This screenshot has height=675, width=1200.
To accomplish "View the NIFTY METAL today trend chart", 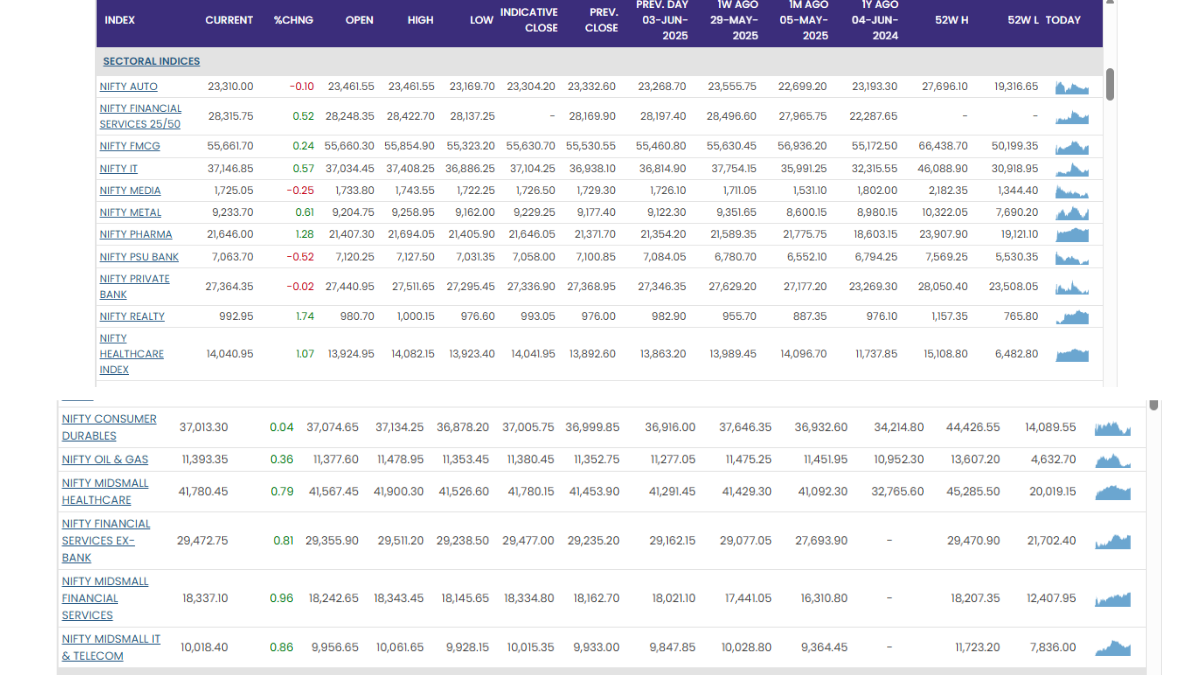I will point(1071,213).
